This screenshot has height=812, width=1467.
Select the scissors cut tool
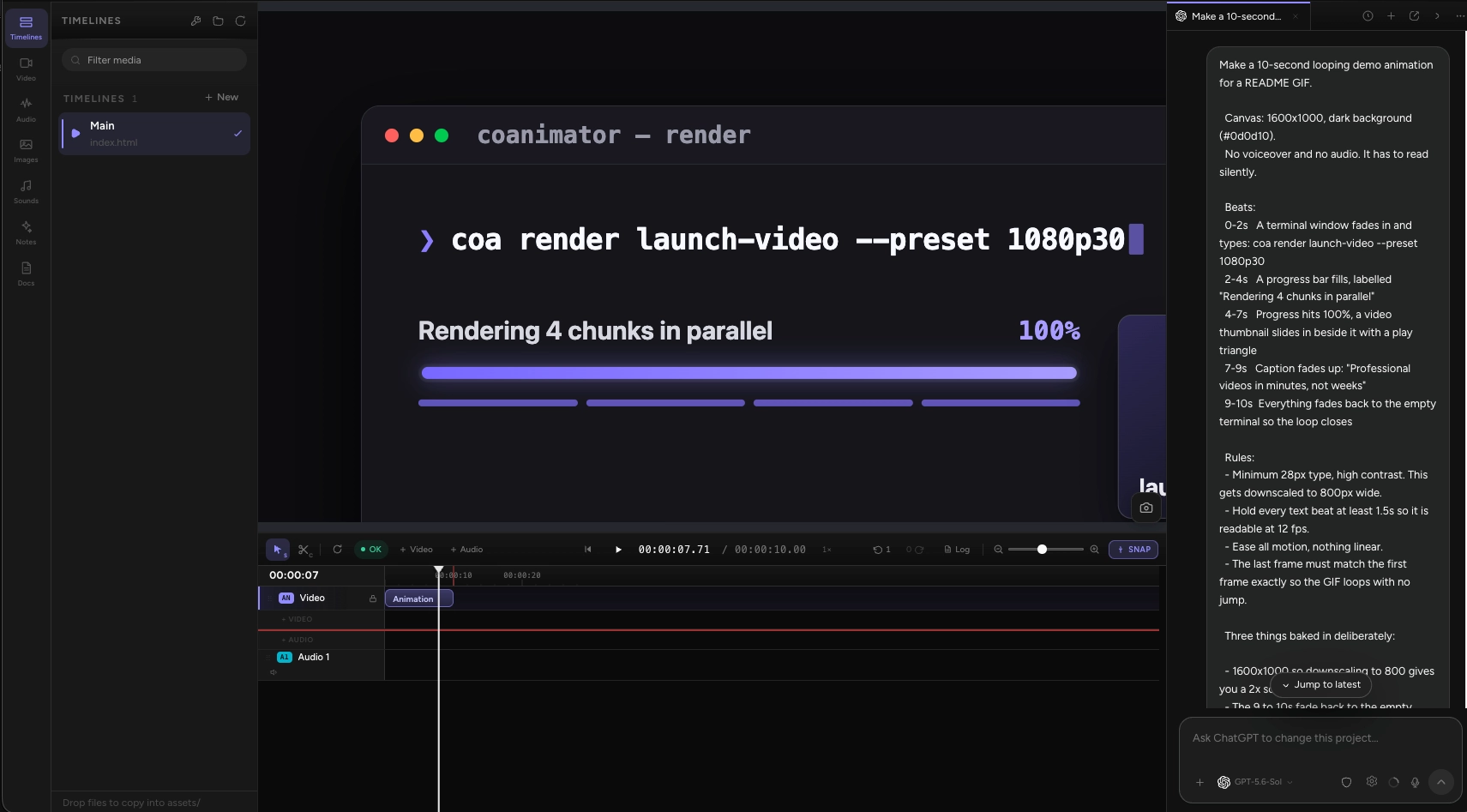point(304,550)
